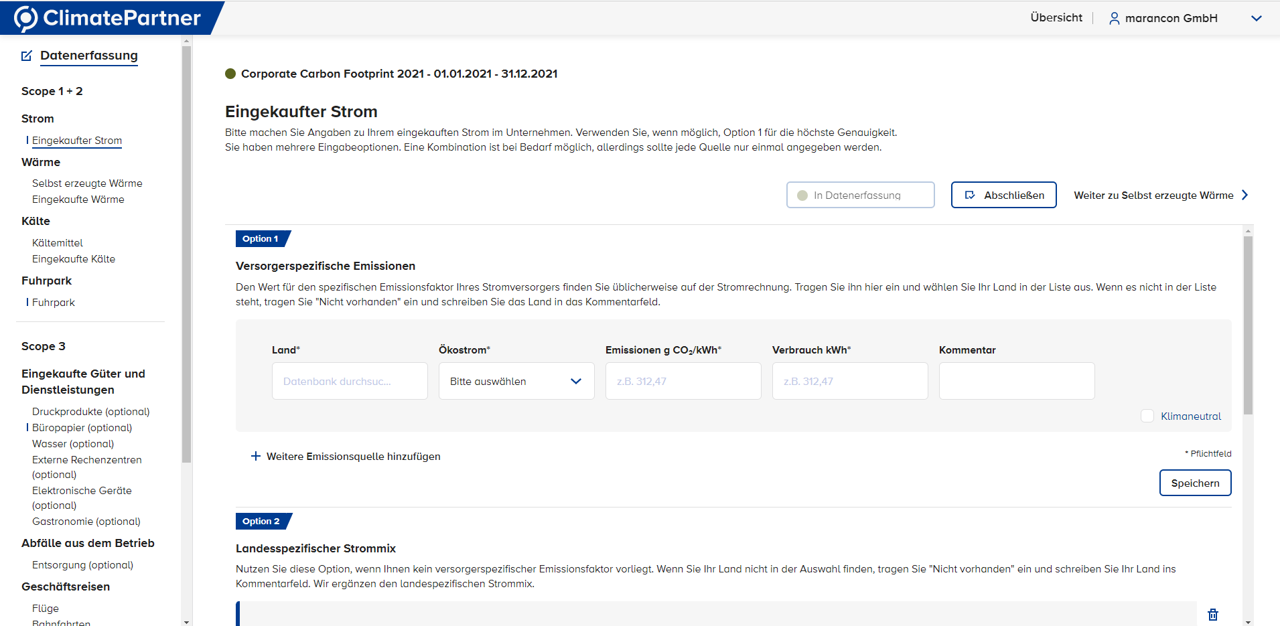1280x626 pixels.
Task: Expand the marancon GmbH account dropdown
Action: coord(1256,18)
